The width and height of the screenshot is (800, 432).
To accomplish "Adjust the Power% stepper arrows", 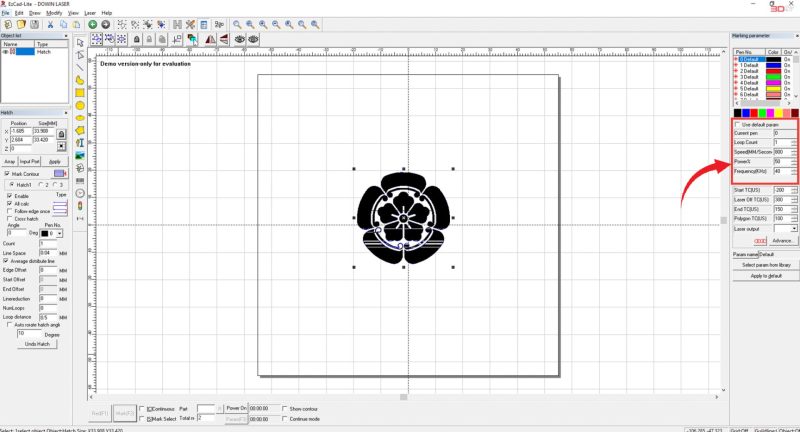I will click(x=794, y=162).
